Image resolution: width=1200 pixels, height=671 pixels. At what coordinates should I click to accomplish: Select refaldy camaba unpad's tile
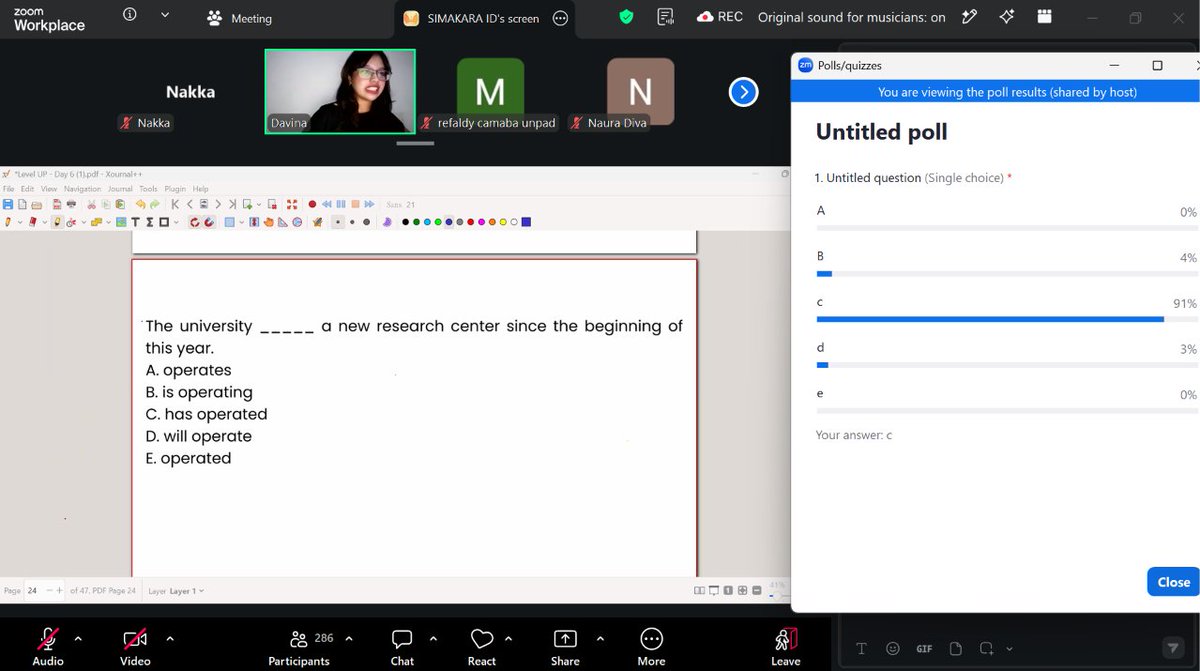point(490,94)
